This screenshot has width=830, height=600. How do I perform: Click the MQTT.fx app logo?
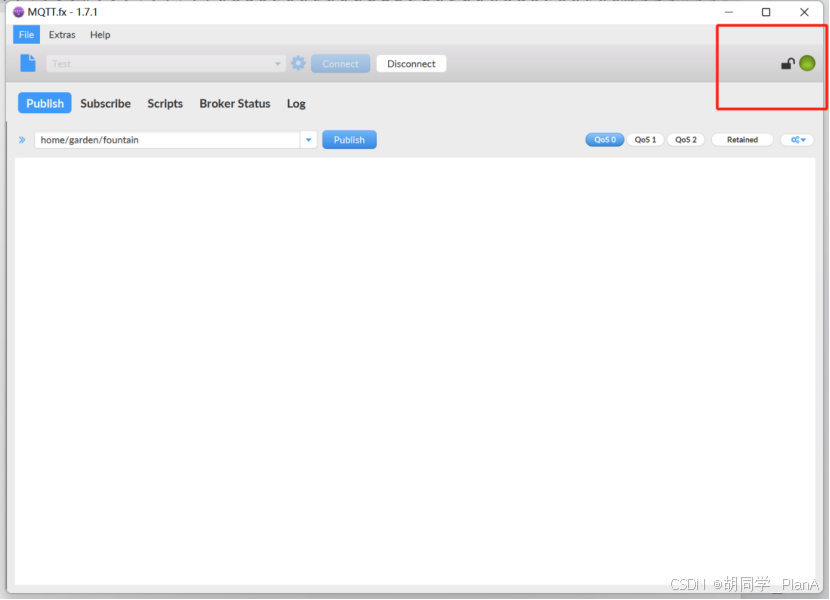[x=19, y=12]
